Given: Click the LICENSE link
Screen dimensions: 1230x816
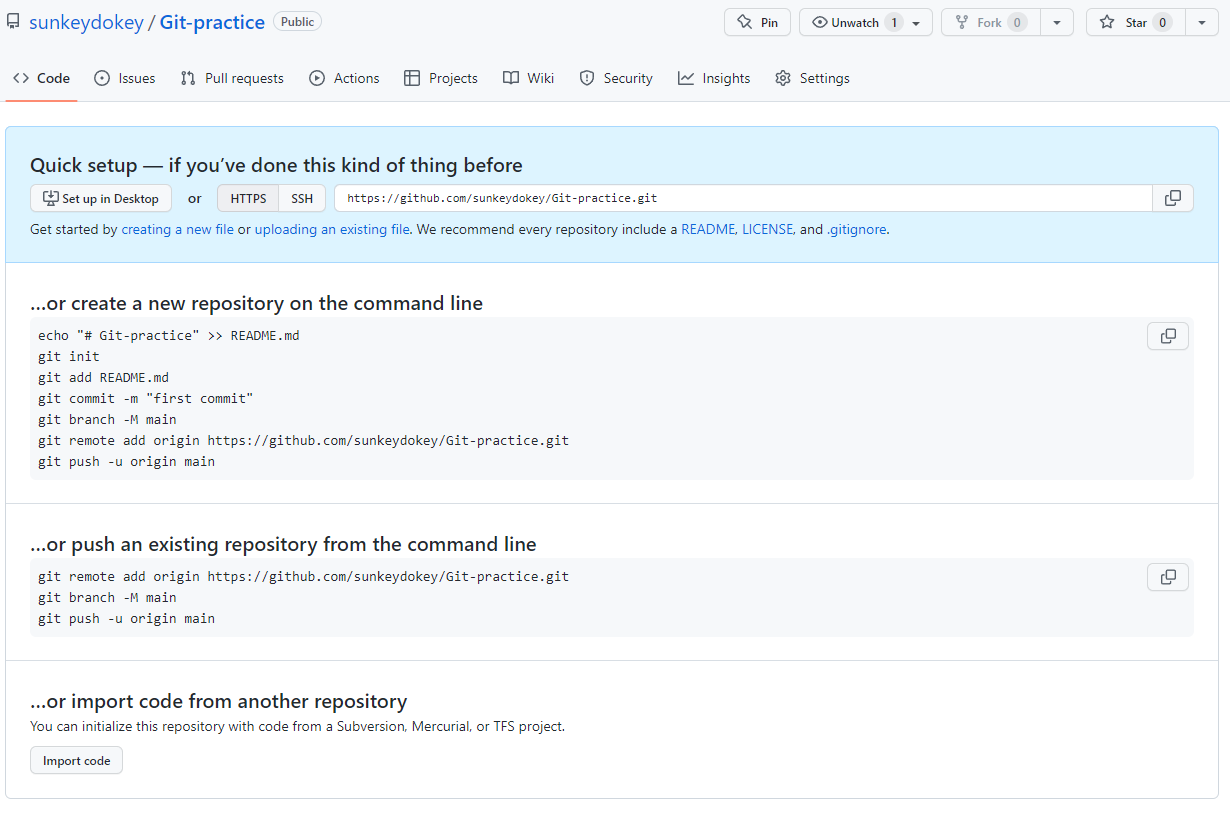Looking at the screenshot, I should (767, 229).
